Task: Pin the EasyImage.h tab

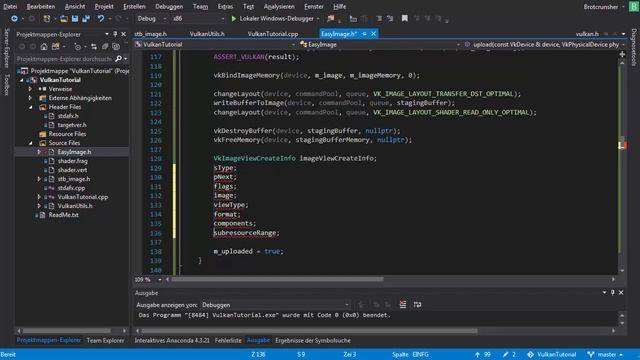Action: click(364, 34)
